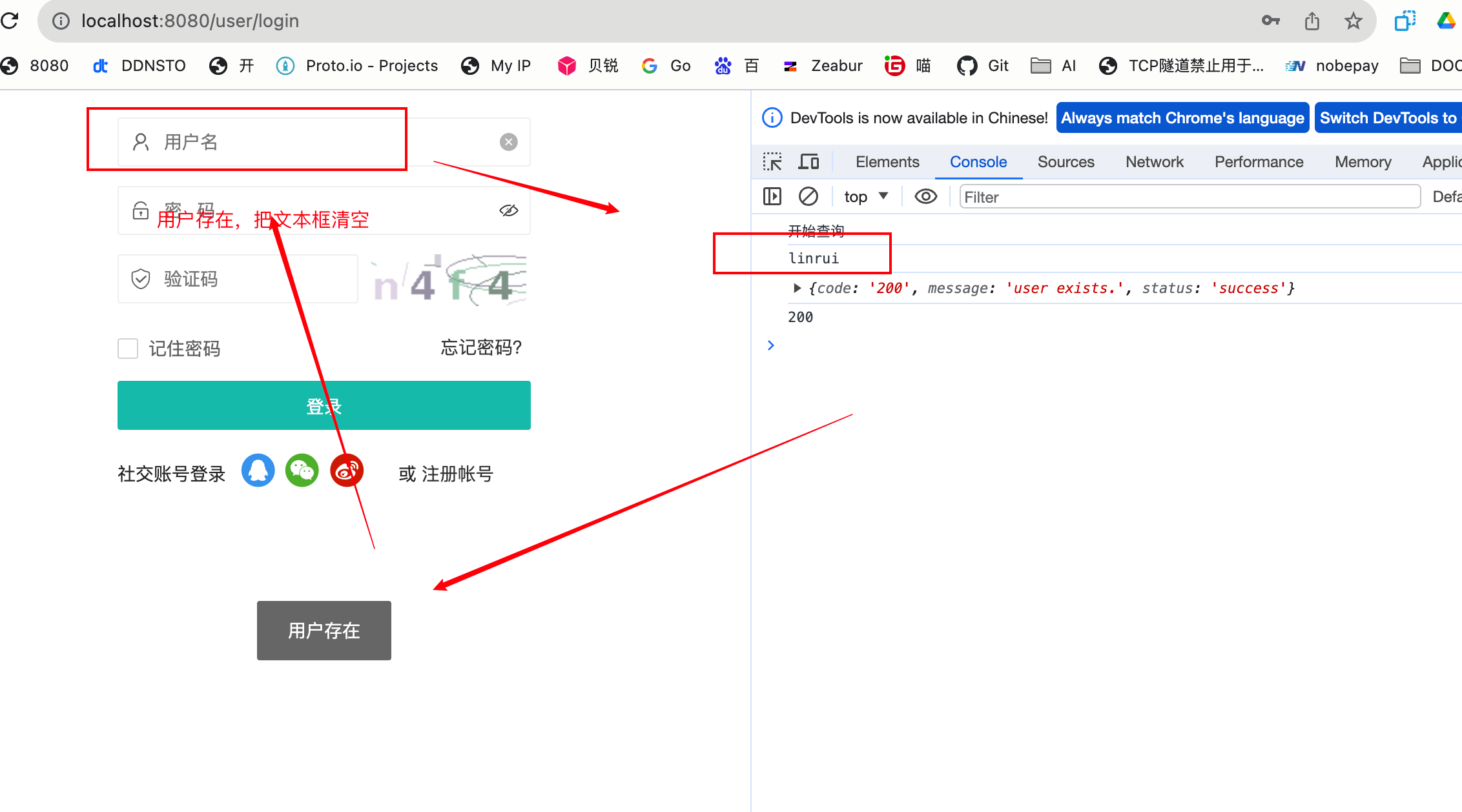
Task: Toggle the eye icon on password field
Action: click(509, 210)
